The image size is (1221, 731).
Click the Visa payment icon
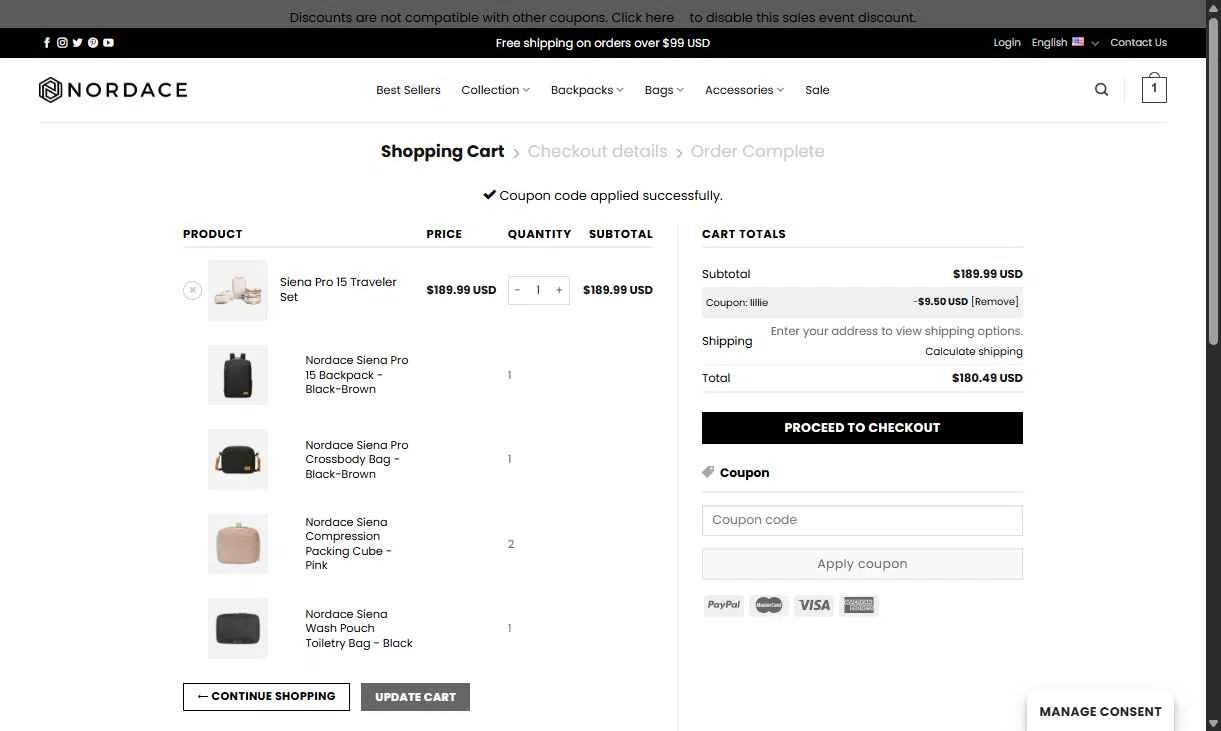pyautogui.click(x=814, y=605)
